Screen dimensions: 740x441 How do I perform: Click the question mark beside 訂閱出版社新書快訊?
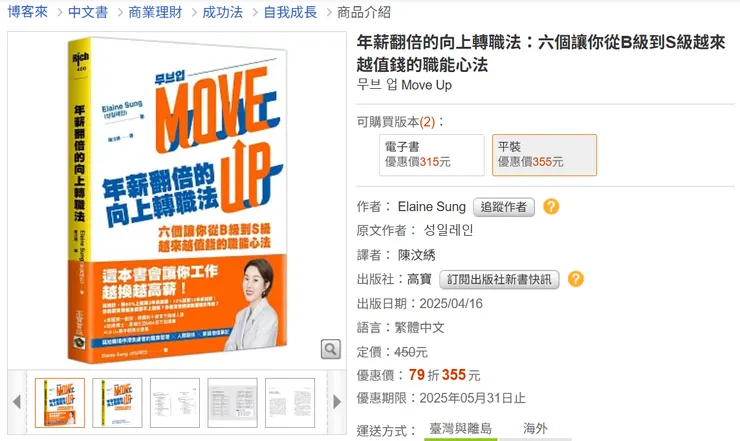pos(575,279)
